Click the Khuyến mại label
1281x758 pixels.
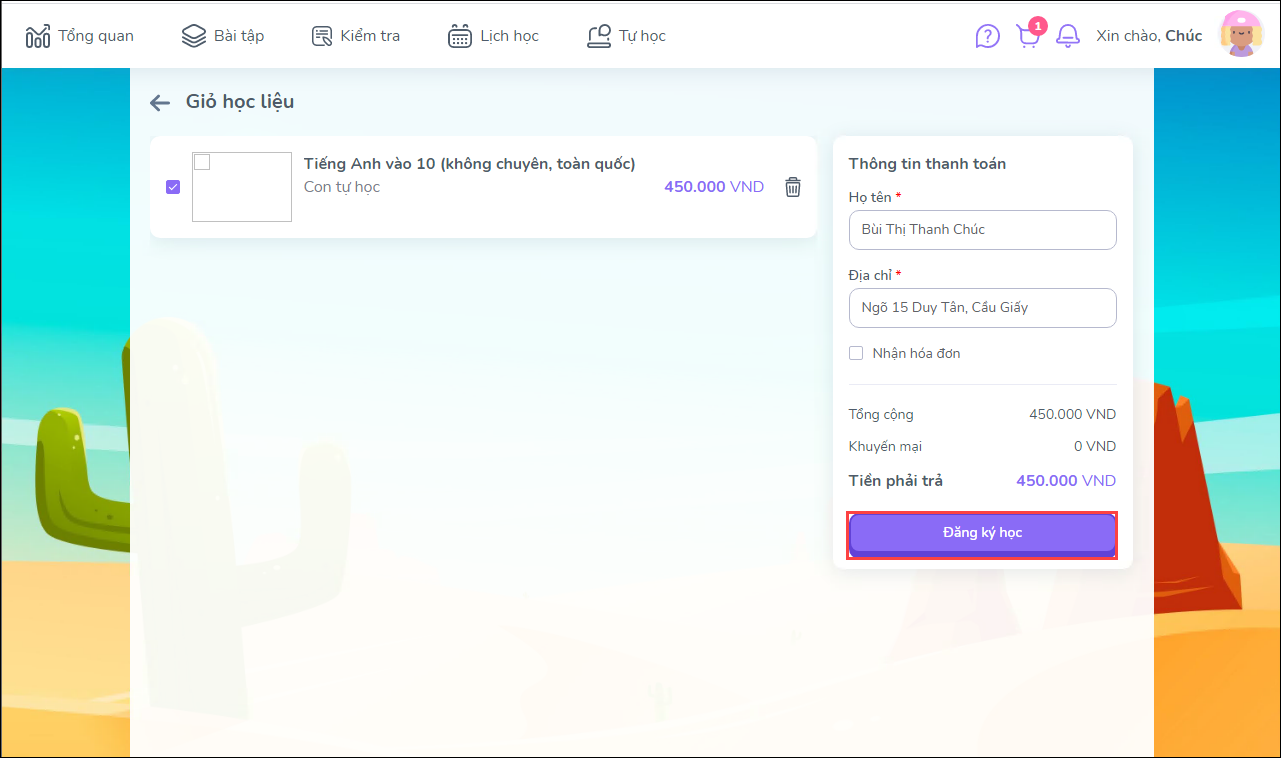click(x=885, y=447)
